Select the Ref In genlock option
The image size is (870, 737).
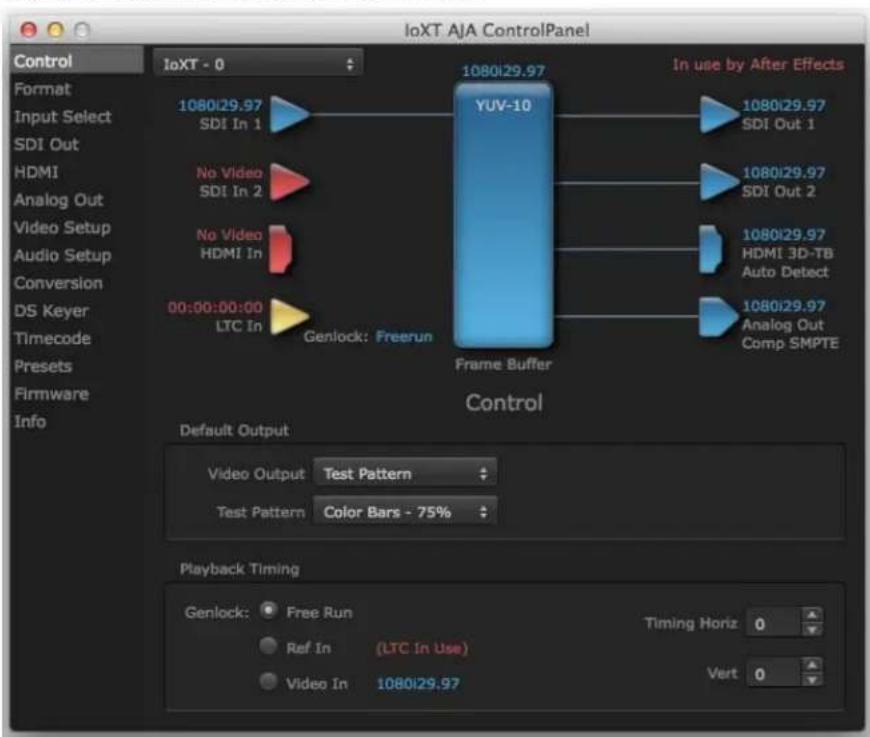269,645
